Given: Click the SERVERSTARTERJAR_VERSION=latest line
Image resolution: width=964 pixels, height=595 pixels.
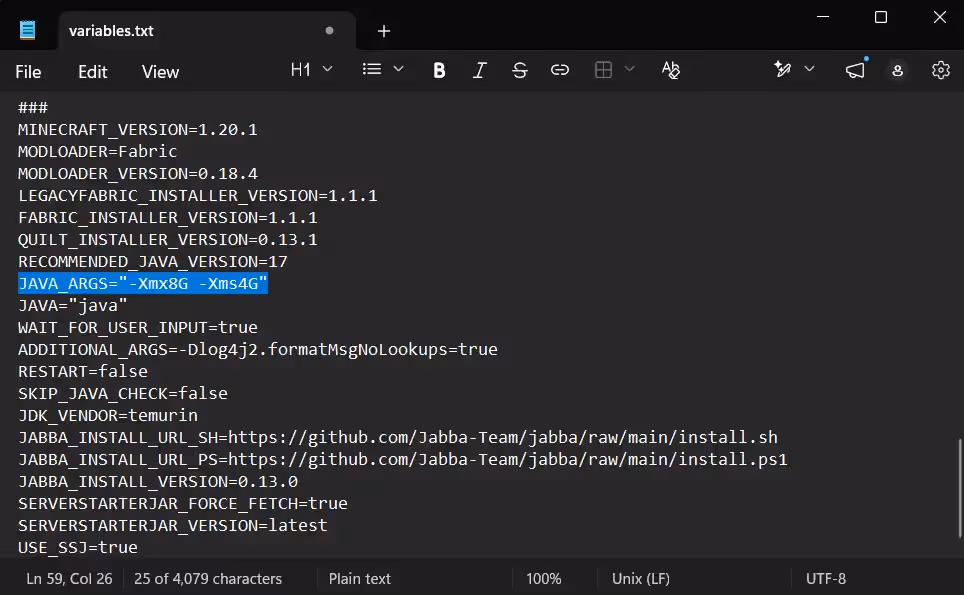Looking at the screenshot, I should [173, 526].
